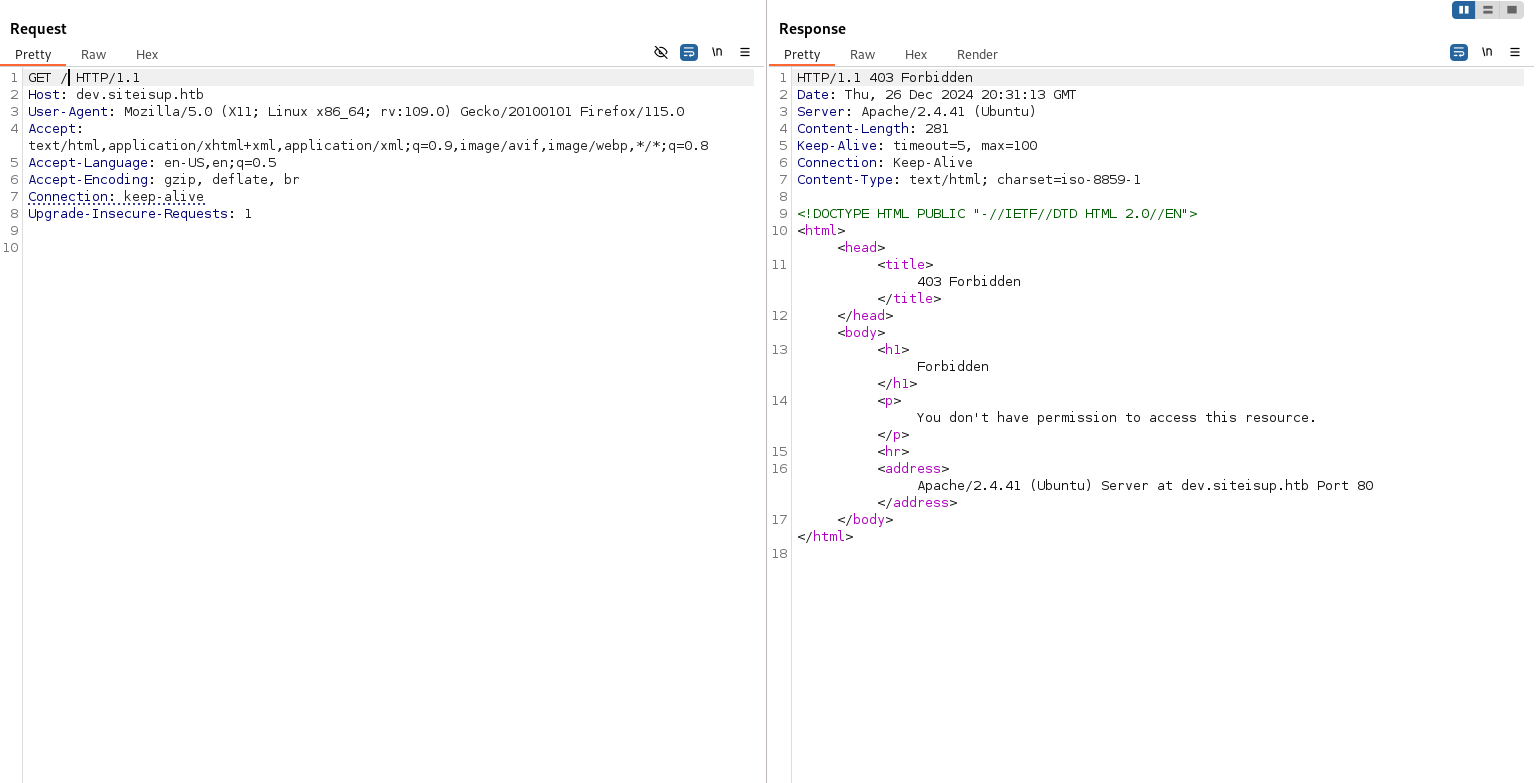
Task: Switch to Response Pretty tab
Action: 802,54
